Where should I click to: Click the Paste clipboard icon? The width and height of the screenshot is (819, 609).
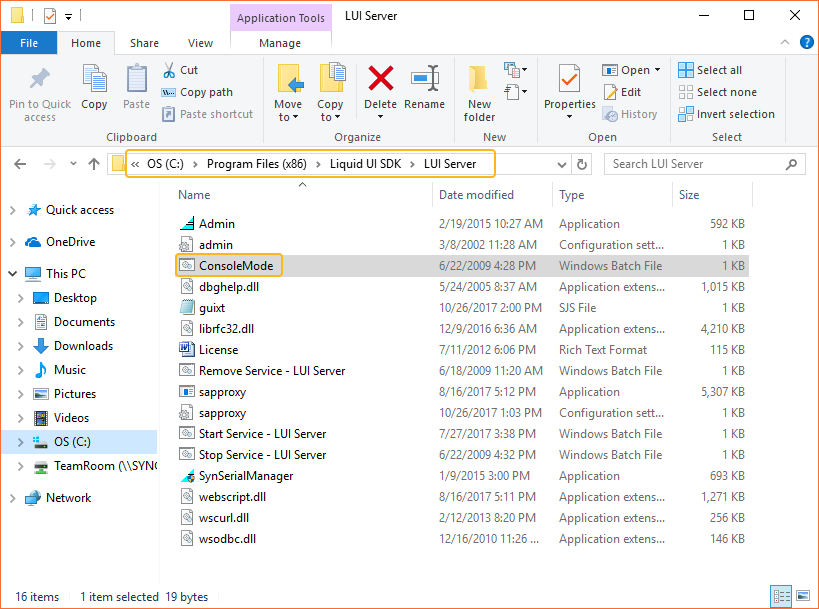(x=136, y=79)
